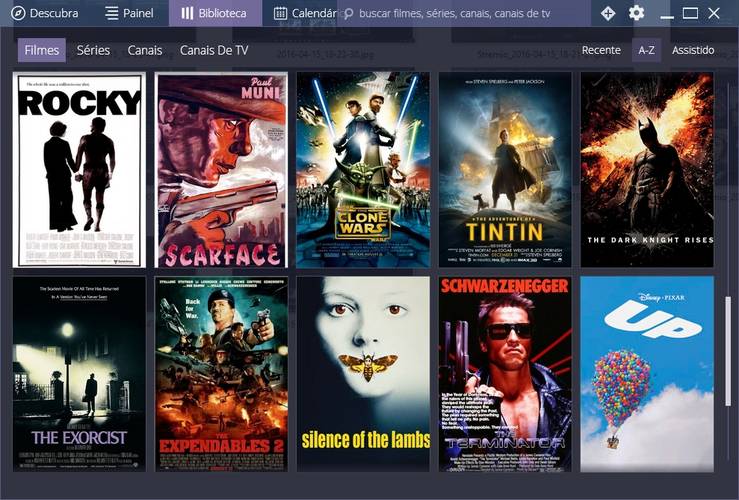Open The Terminator movie poster

505,374
